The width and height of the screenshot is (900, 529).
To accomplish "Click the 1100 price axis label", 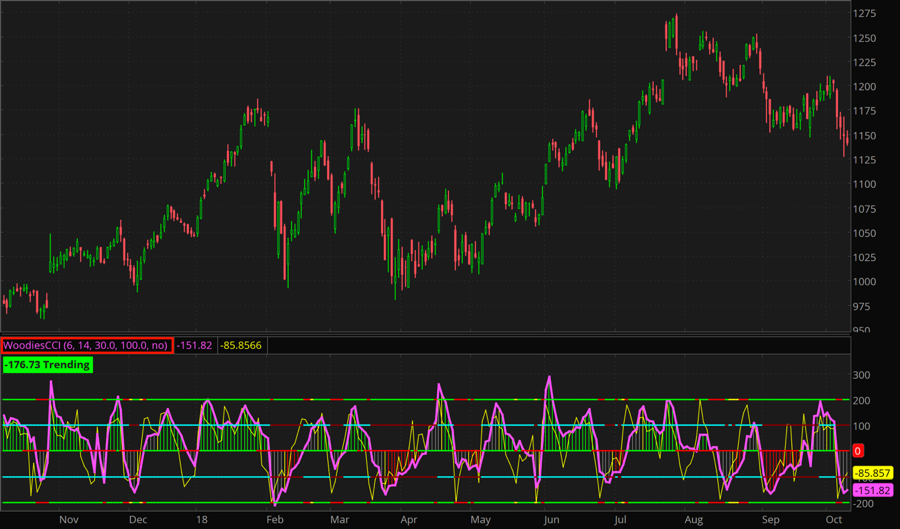I will click(865, 184).
